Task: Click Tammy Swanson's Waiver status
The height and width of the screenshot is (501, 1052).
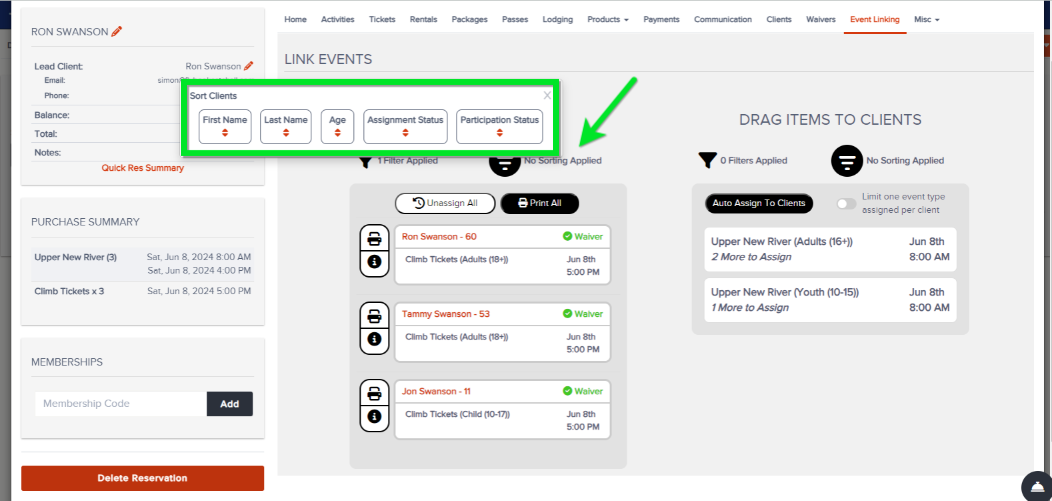Action: coord(582,313)
